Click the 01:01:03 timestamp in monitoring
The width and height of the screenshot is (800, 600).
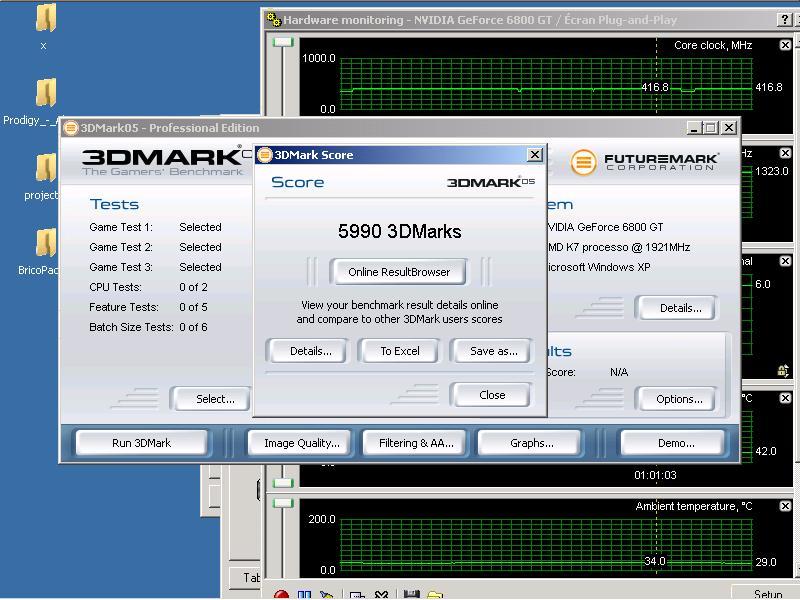[x=655, y=475]
